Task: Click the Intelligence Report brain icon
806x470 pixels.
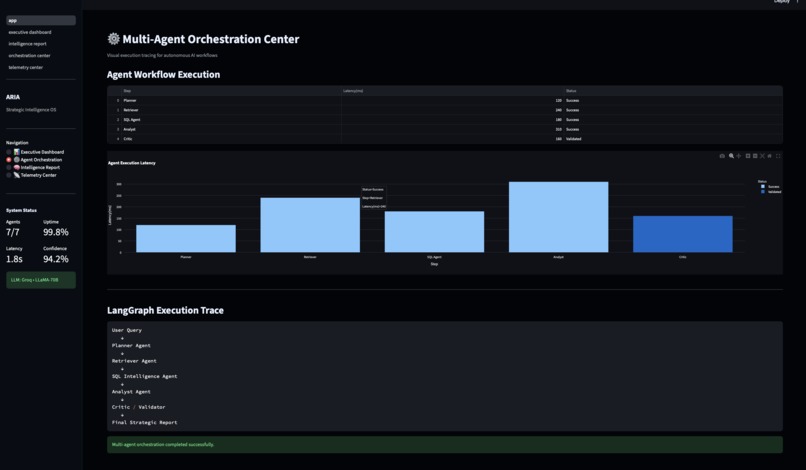Action: 16,167
